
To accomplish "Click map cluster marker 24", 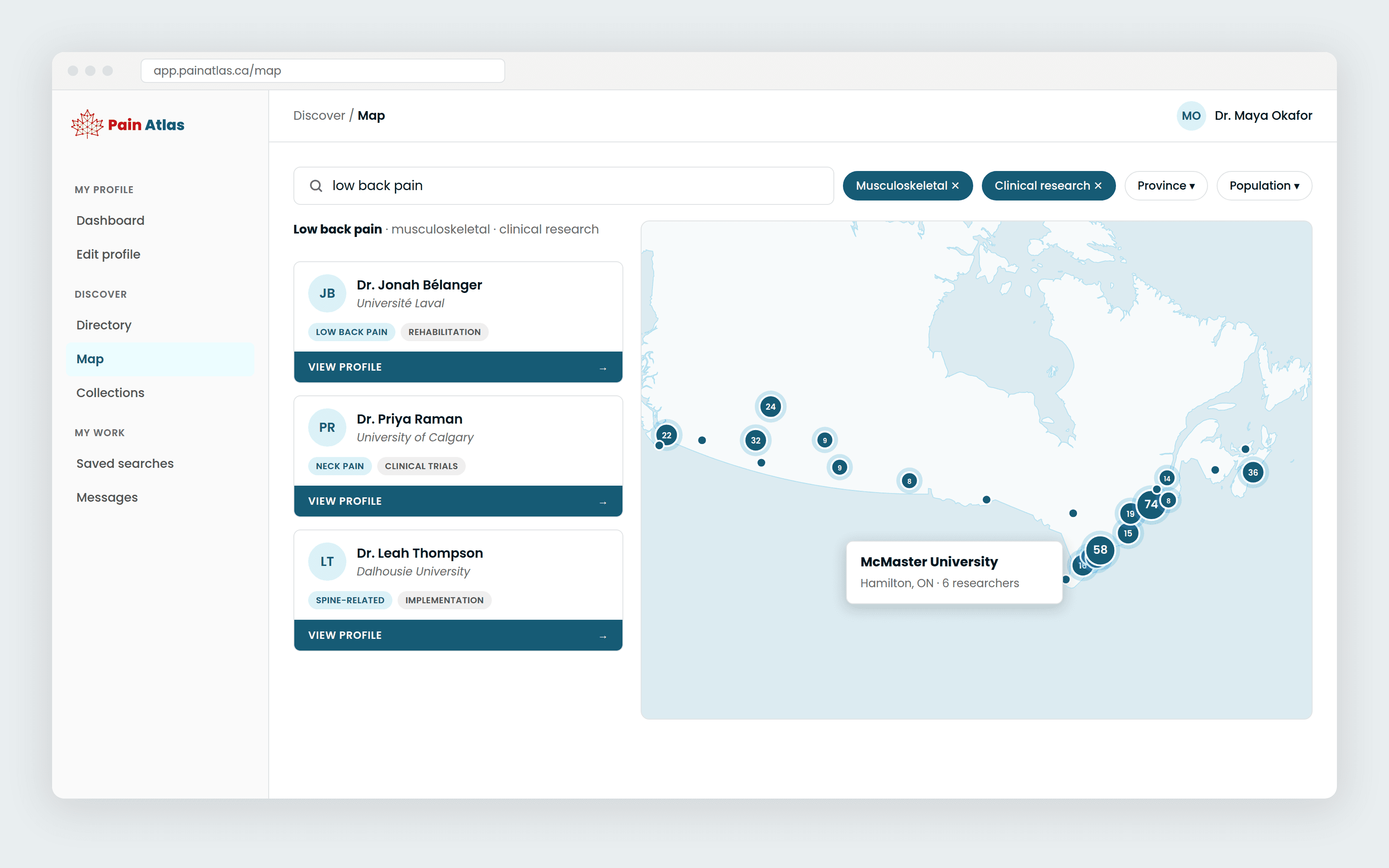I will pyautogui.click(x=770, y=407).
